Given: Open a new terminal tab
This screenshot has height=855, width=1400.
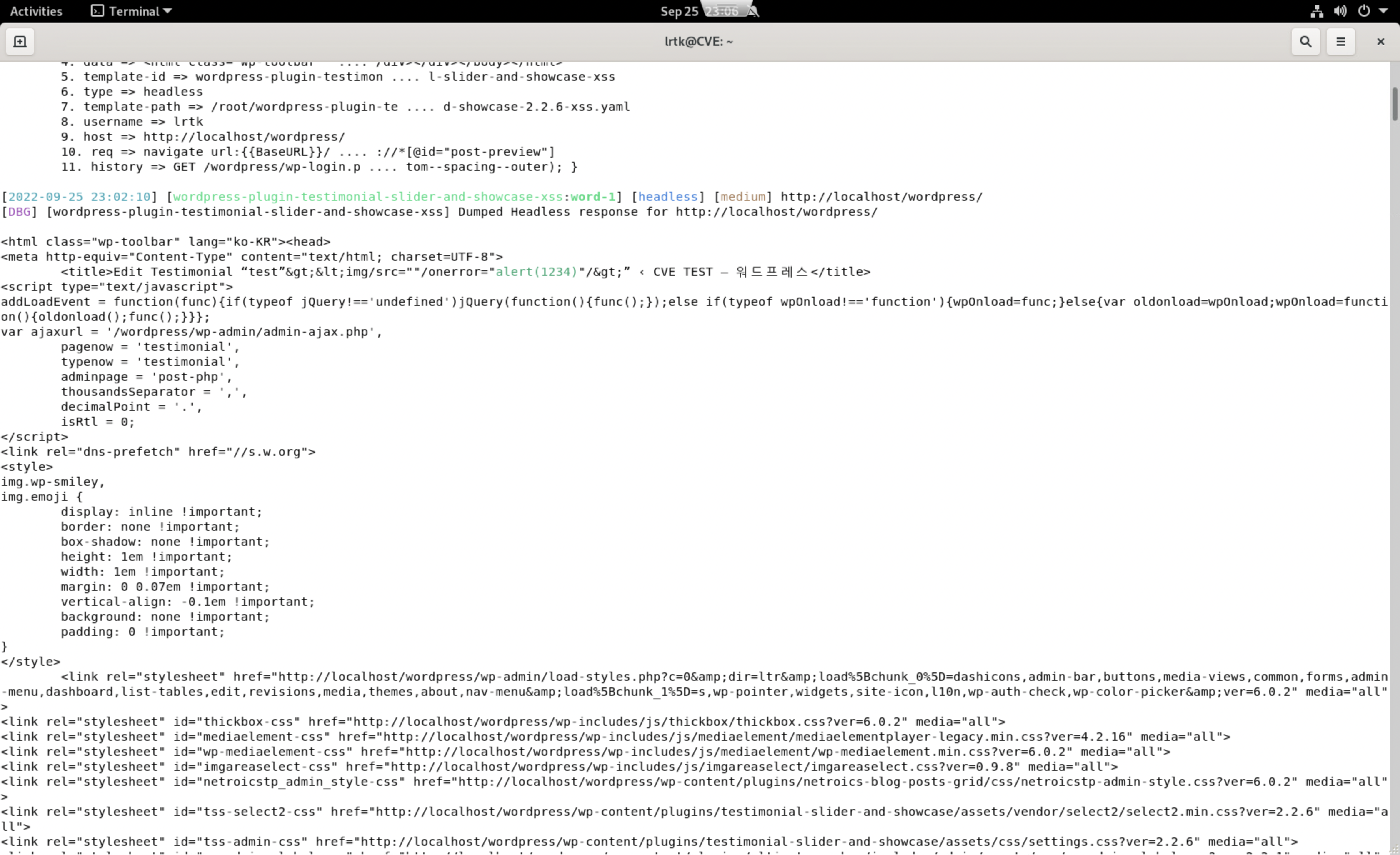Looking at the screenshot, I should click(20, 42).
